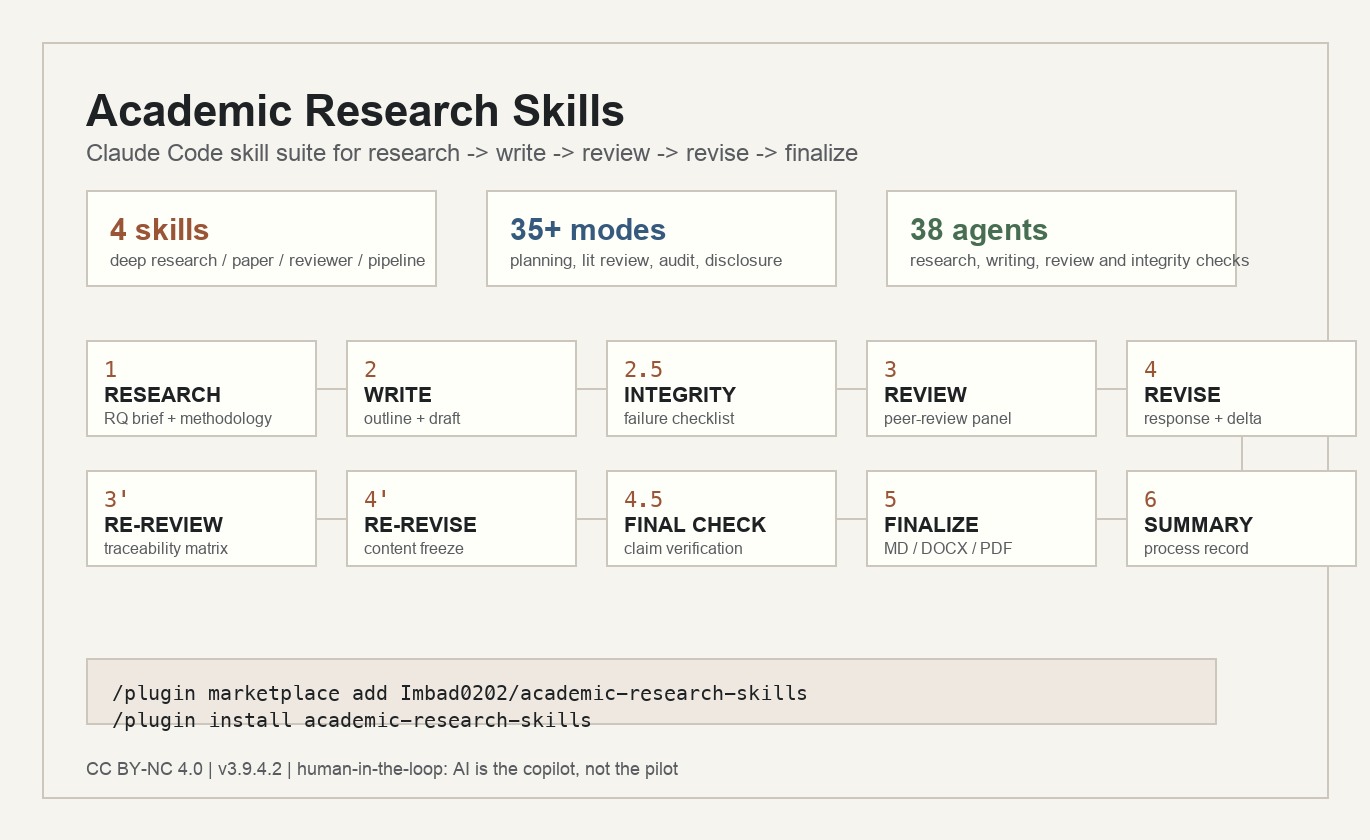Select 'deep research / paper / reviewer / pipeline' text
Screen dimensions: 1370x840
pos(267,260)
